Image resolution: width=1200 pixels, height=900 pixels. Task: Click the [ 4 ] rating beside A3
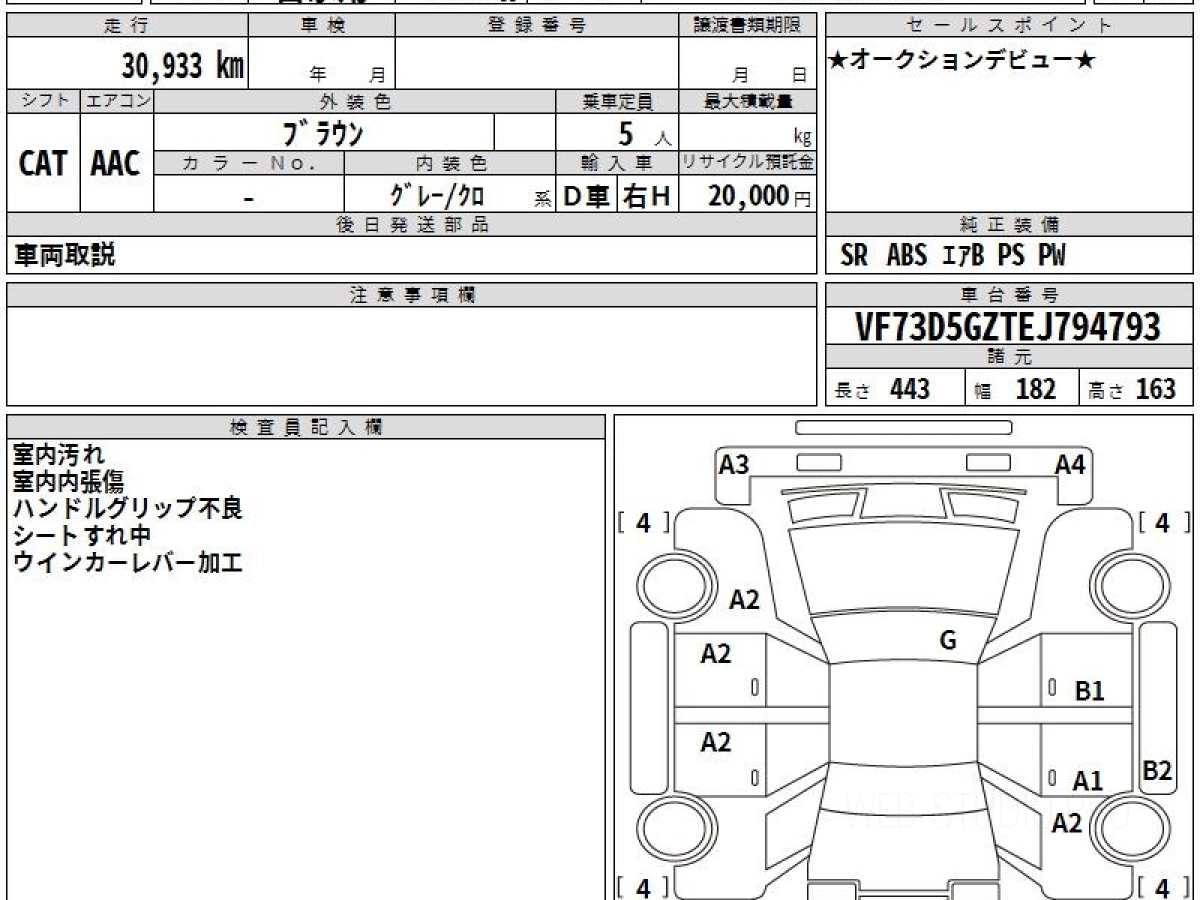(x=644, y=522)
